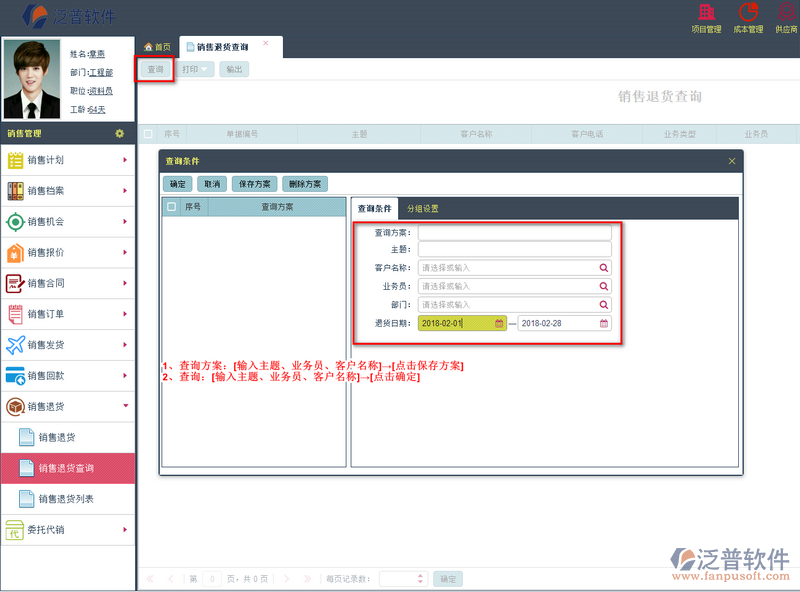Click the magnifier beside 客户名称 field
This screenshot has width=800, height=592.
coord(602,265)
